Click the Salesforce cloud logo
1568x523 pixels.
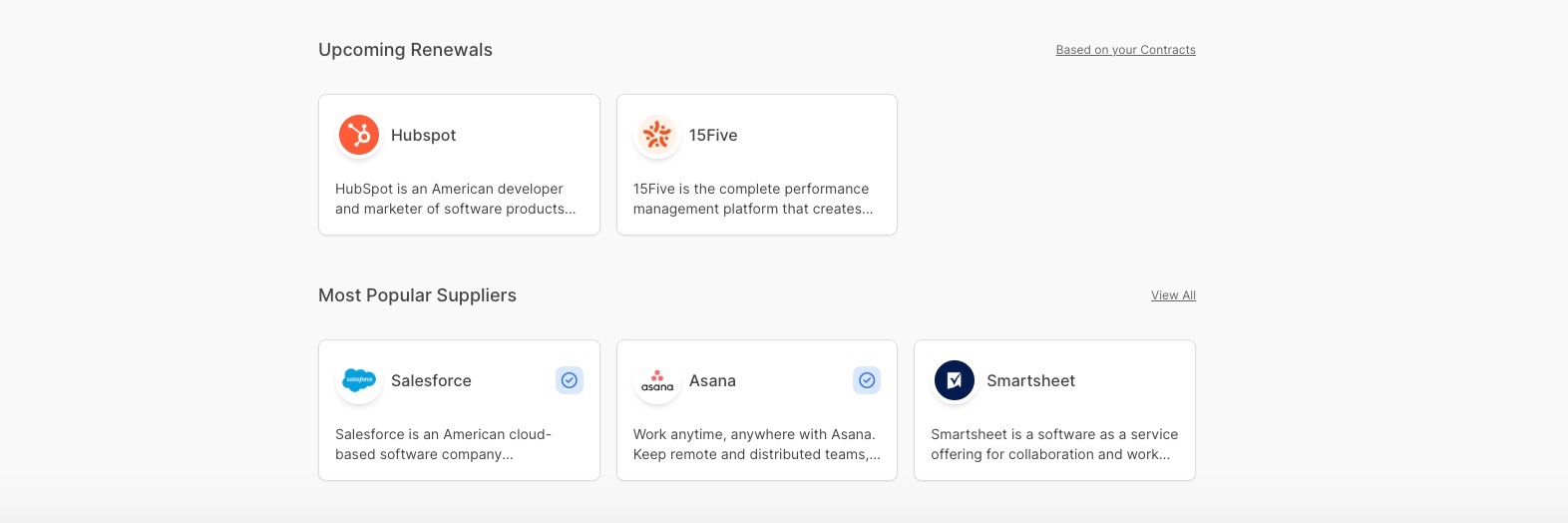(359, 380)
